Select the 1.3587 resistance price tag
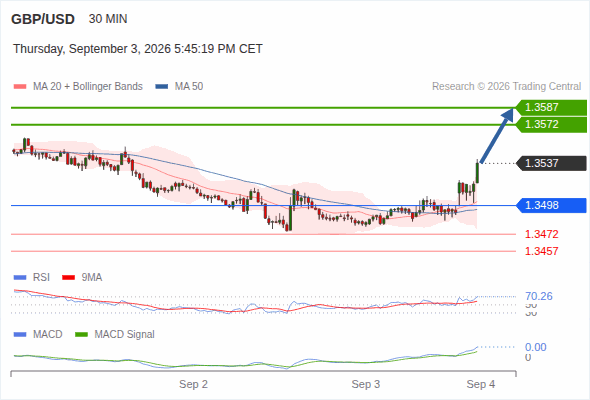Screen dimensions: 590x400 [x=551, y=107]
